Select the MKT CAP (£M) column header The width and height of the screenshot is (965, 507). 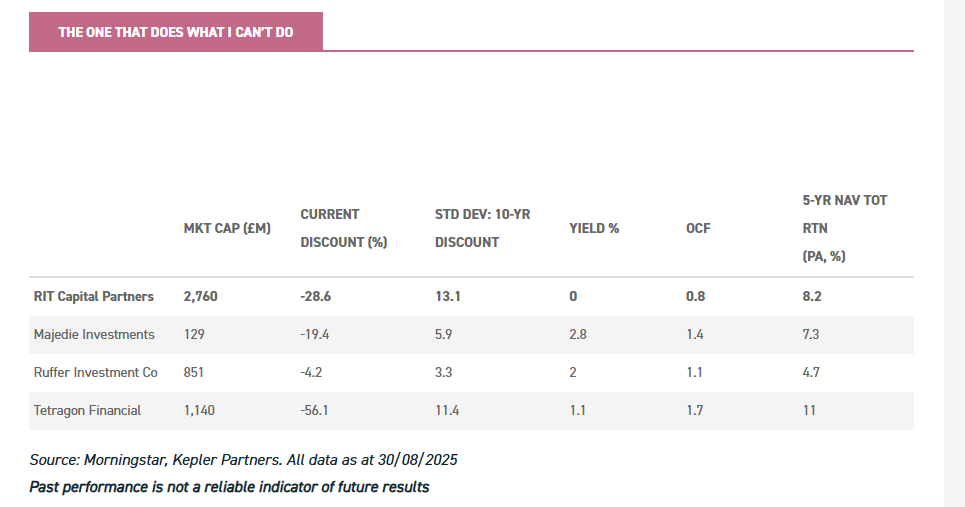[227, 228]
